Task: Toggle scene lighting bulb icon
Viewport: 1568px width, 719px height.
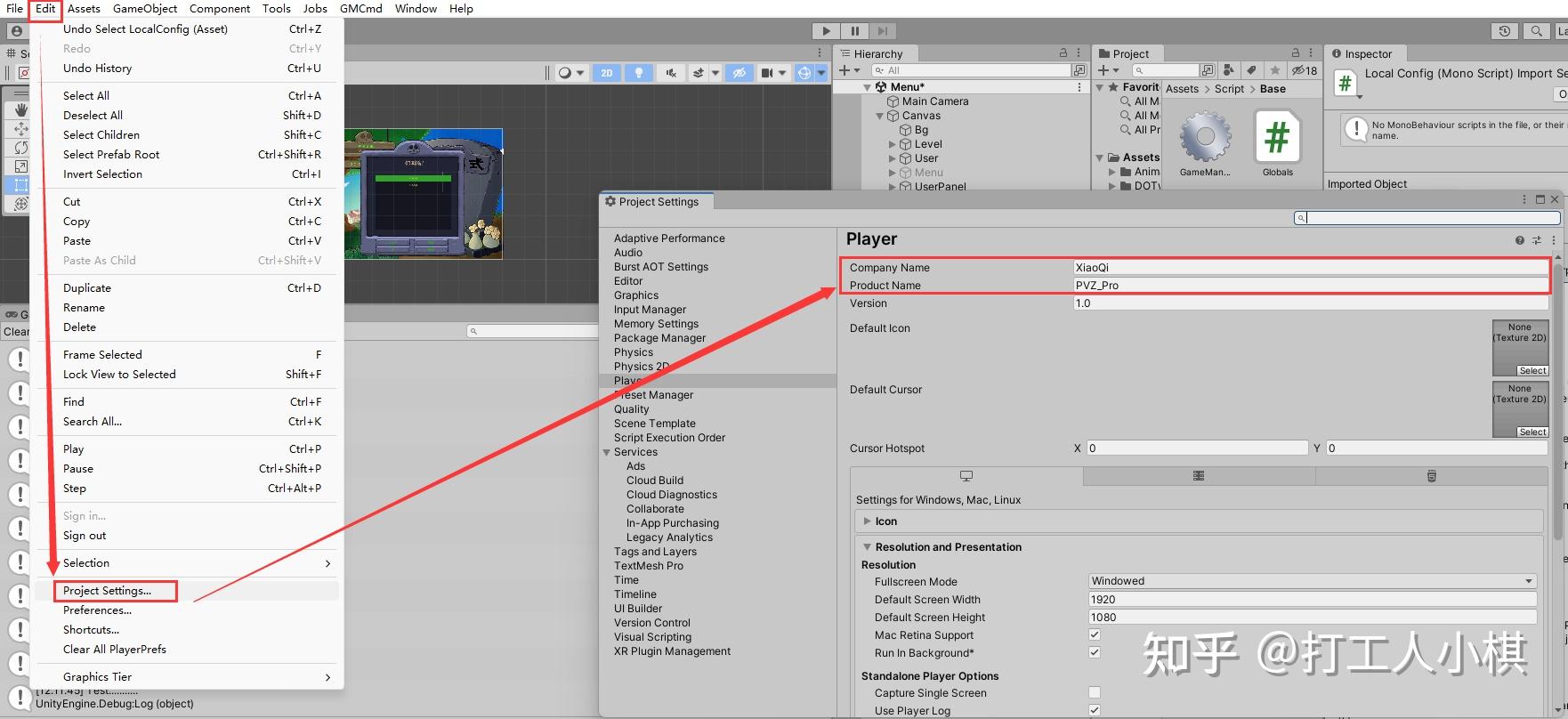Action: pos(638,73)
